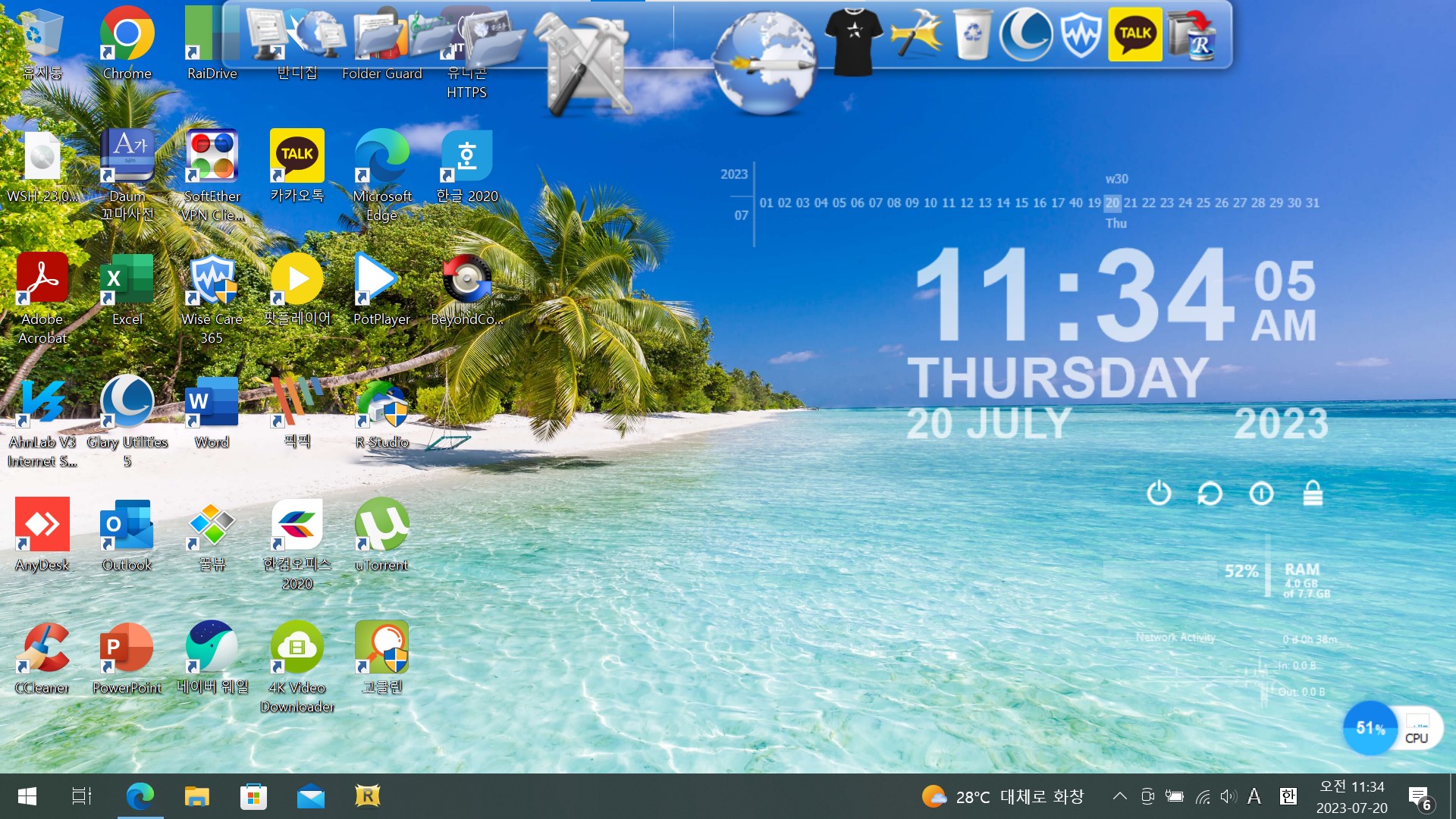Viewport: 1456px width, 819px height.
Task: Open the Mail app from the taskbar
Action: (310, 796)
